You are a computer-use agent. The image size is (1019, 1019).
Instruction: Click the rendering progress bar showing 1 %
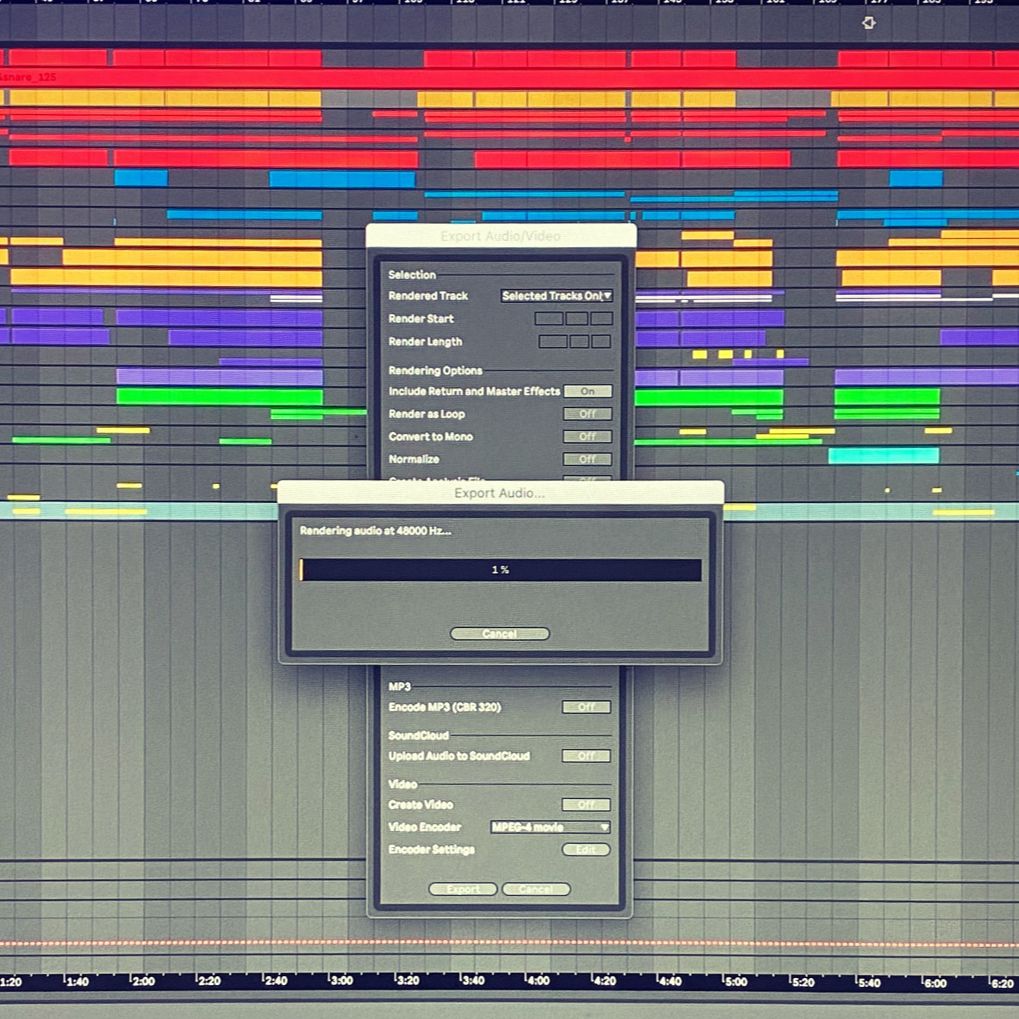[500, 570]
